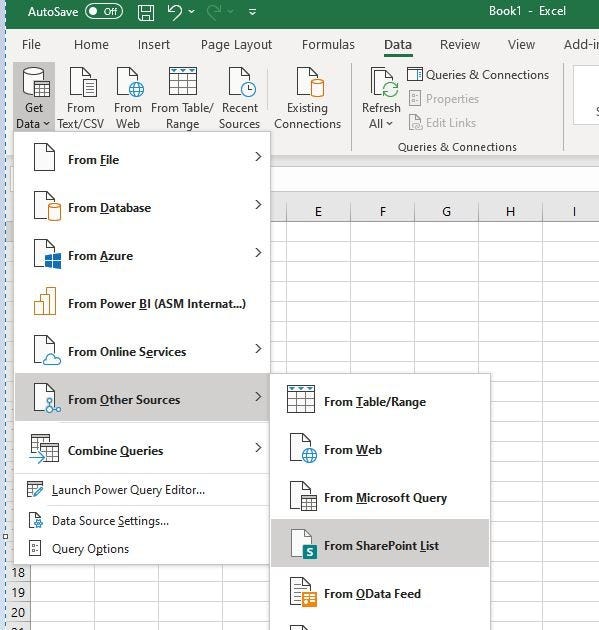The width and height of the screenshot is (599, 630).
Task: Expand From Other Sources submenu arrow
Action: tap(258, 397)
